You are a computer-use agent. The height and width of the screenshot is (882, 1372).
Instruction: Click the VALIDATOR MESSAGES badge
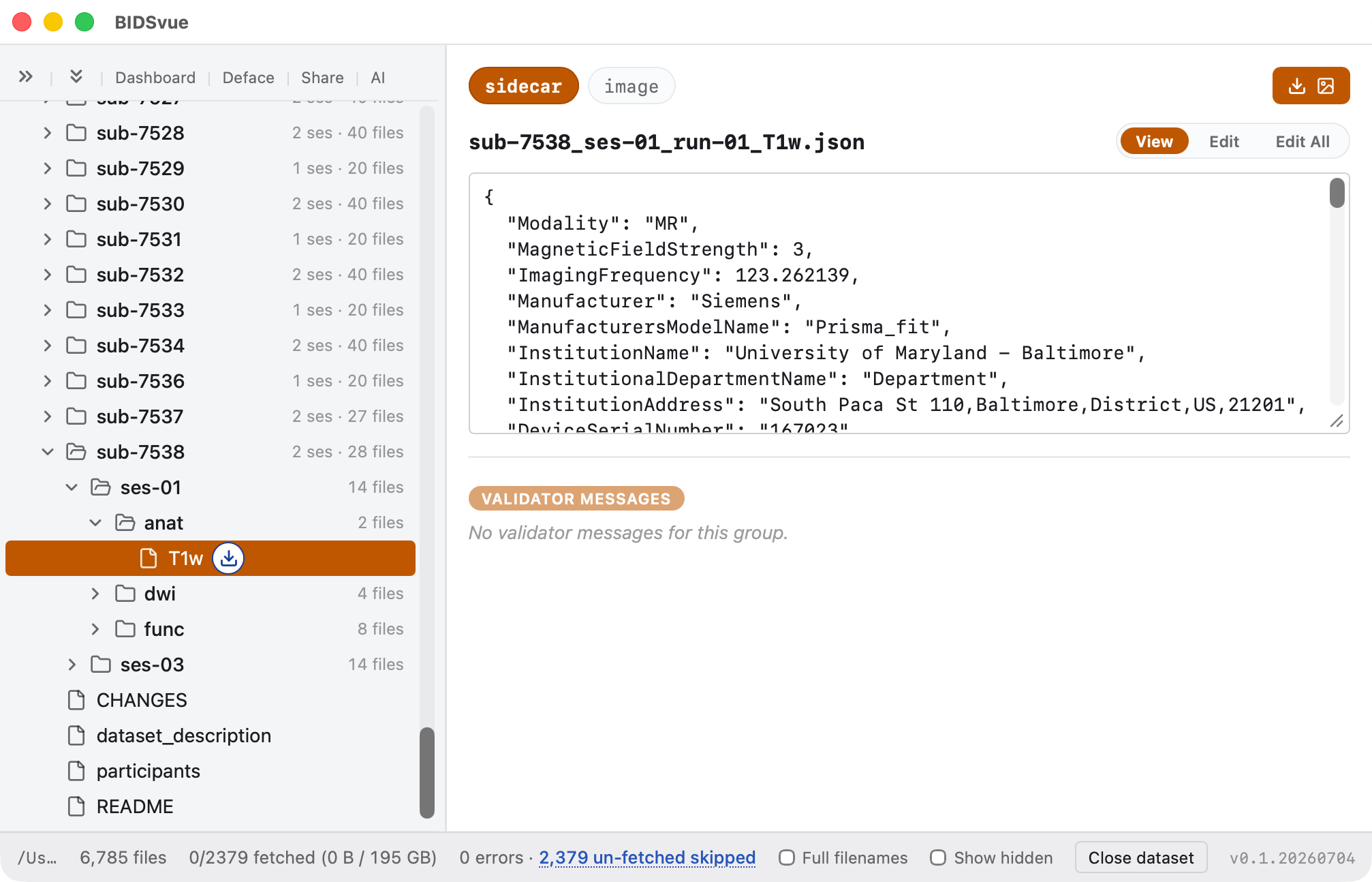point(576,498)
